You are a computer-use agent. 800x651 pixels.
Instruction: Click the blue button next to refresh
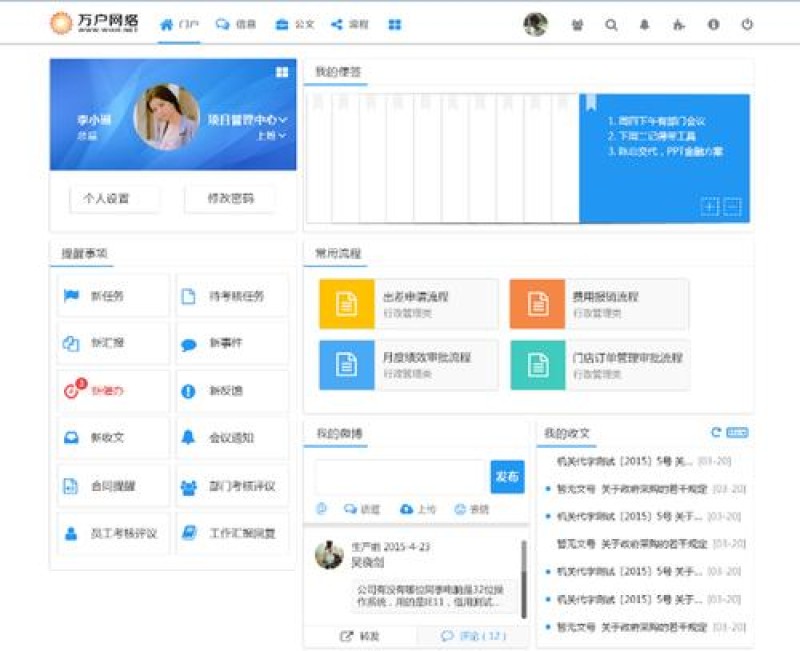(737, 433)
